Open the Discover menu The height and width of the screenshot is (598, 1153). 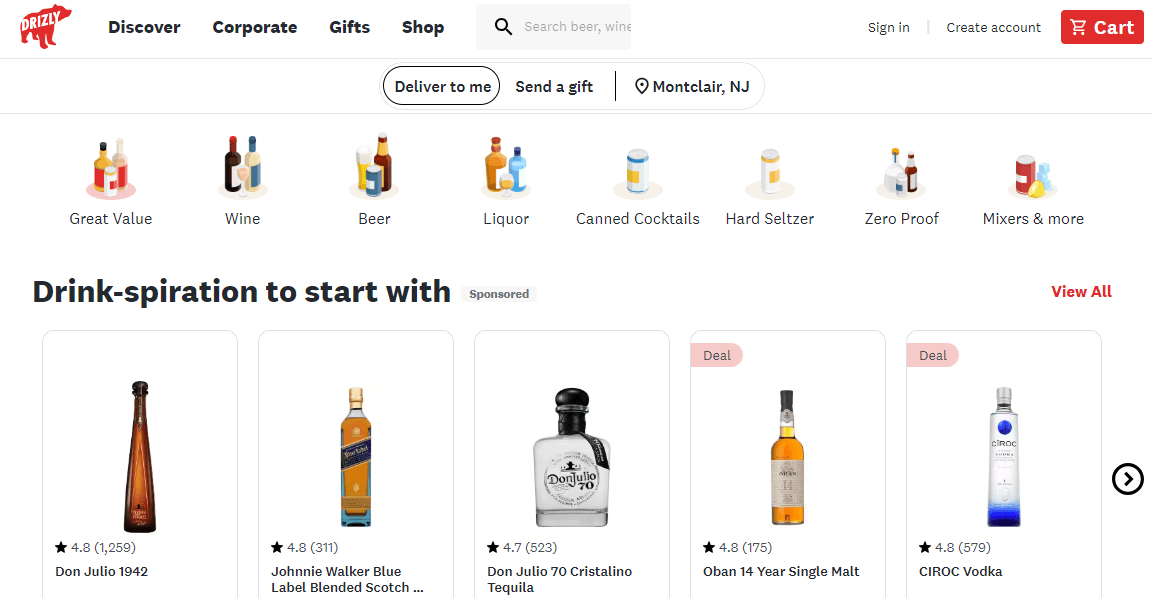point(144,27)
